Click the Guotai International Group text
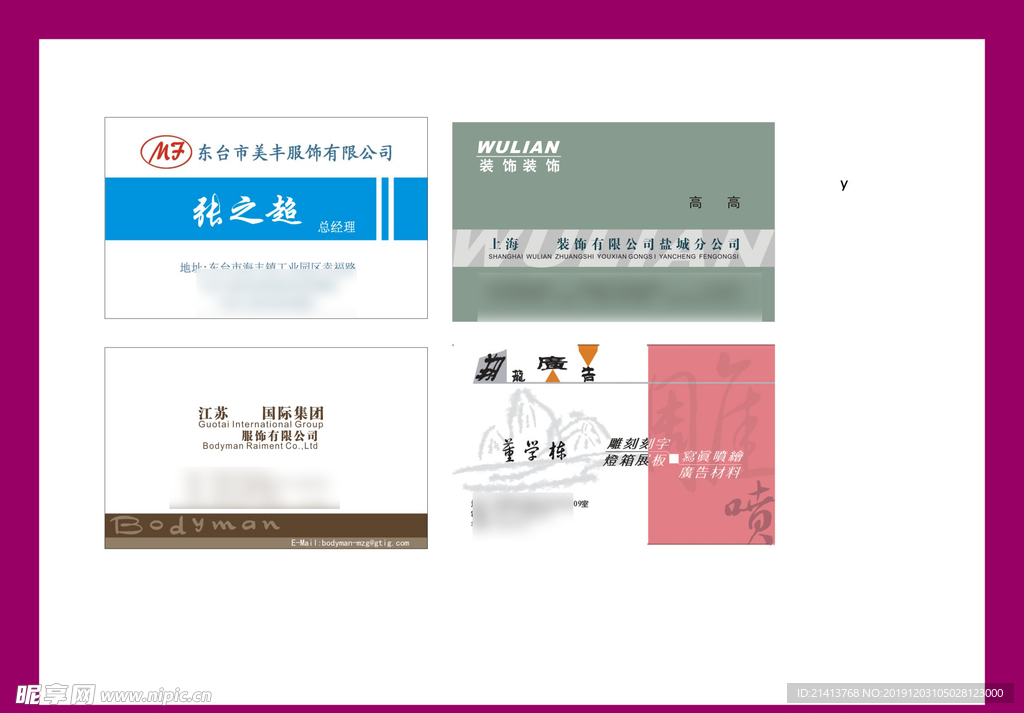 [x=260, y=425]
